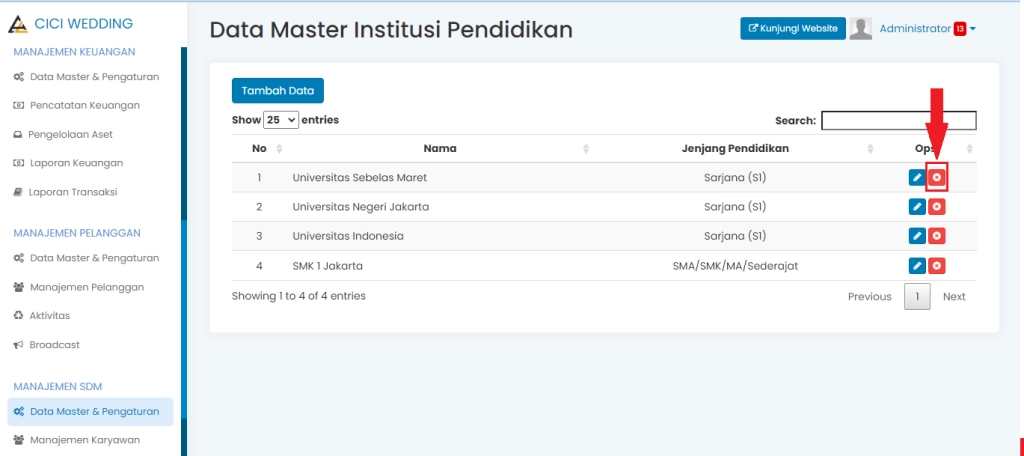Sort table by Nama column
The height and width of the screenshot is (456, 1024).
[x=440, y=149]
